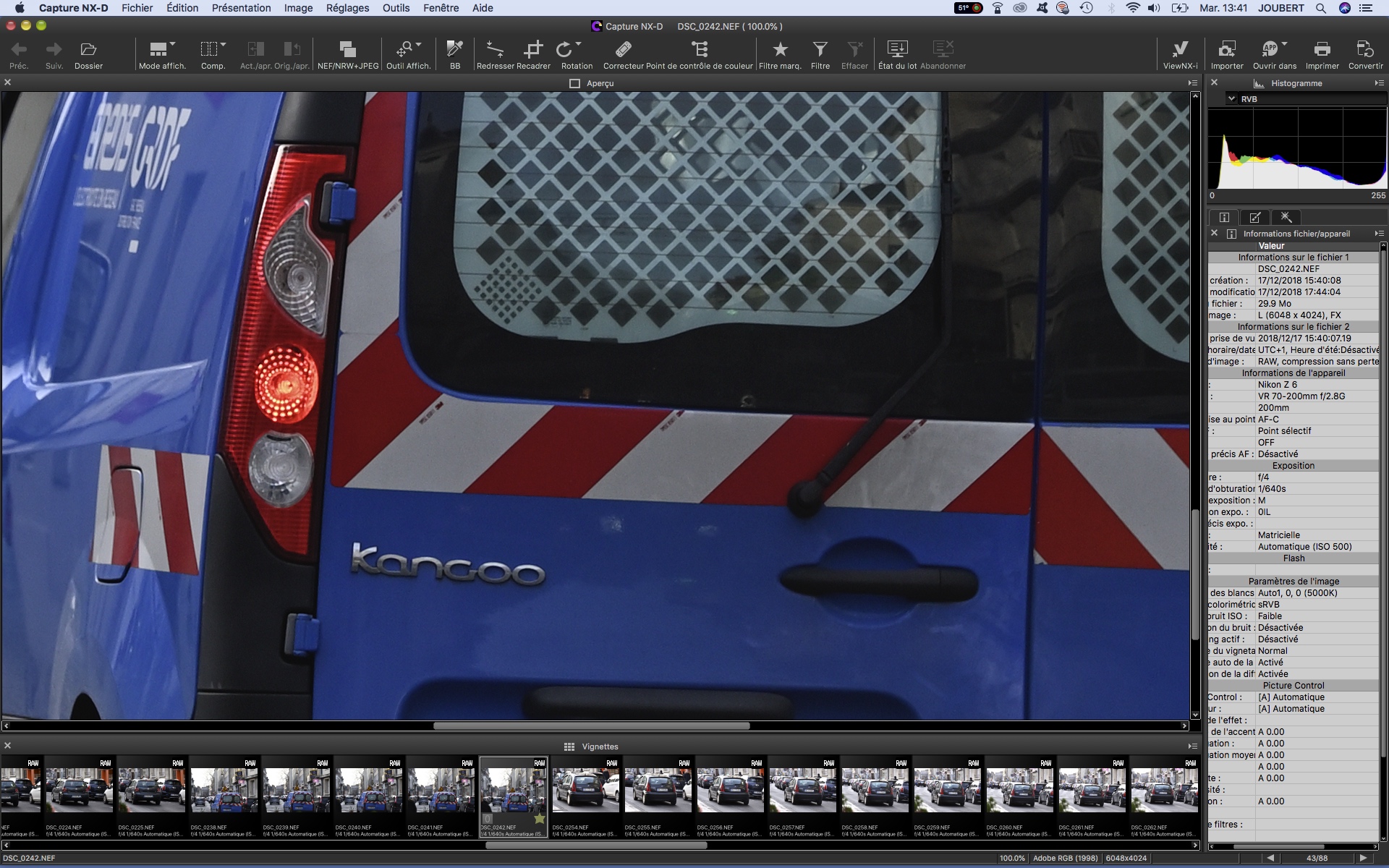Screen dimensions: 1389x868
Task: Select thumbnail DSC_0254.NEF
Action: coord(585,796)
